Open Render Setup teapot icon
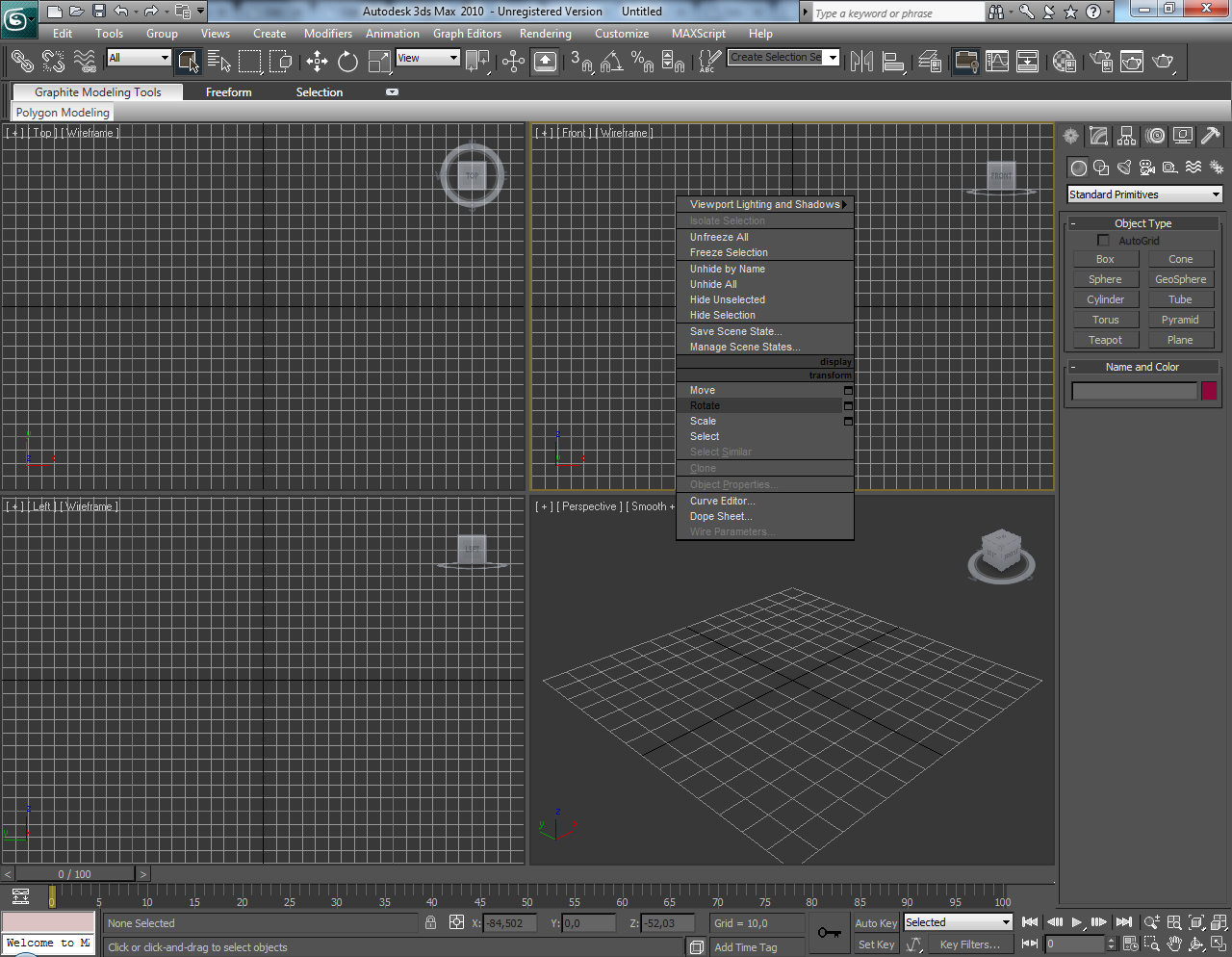 1101,62
